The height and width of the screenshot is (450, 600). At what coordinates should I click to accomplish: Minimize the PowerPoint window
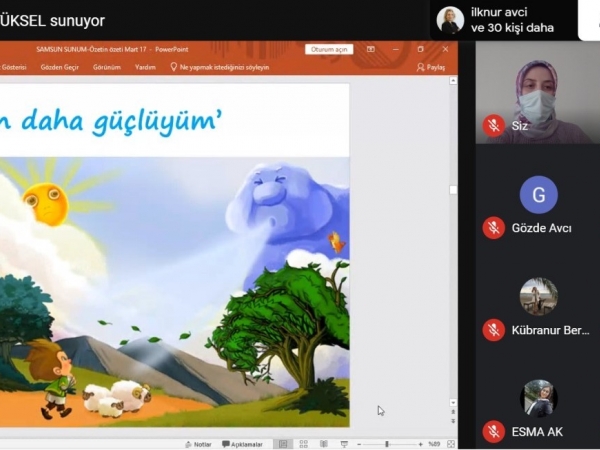(x=396, y=49)
